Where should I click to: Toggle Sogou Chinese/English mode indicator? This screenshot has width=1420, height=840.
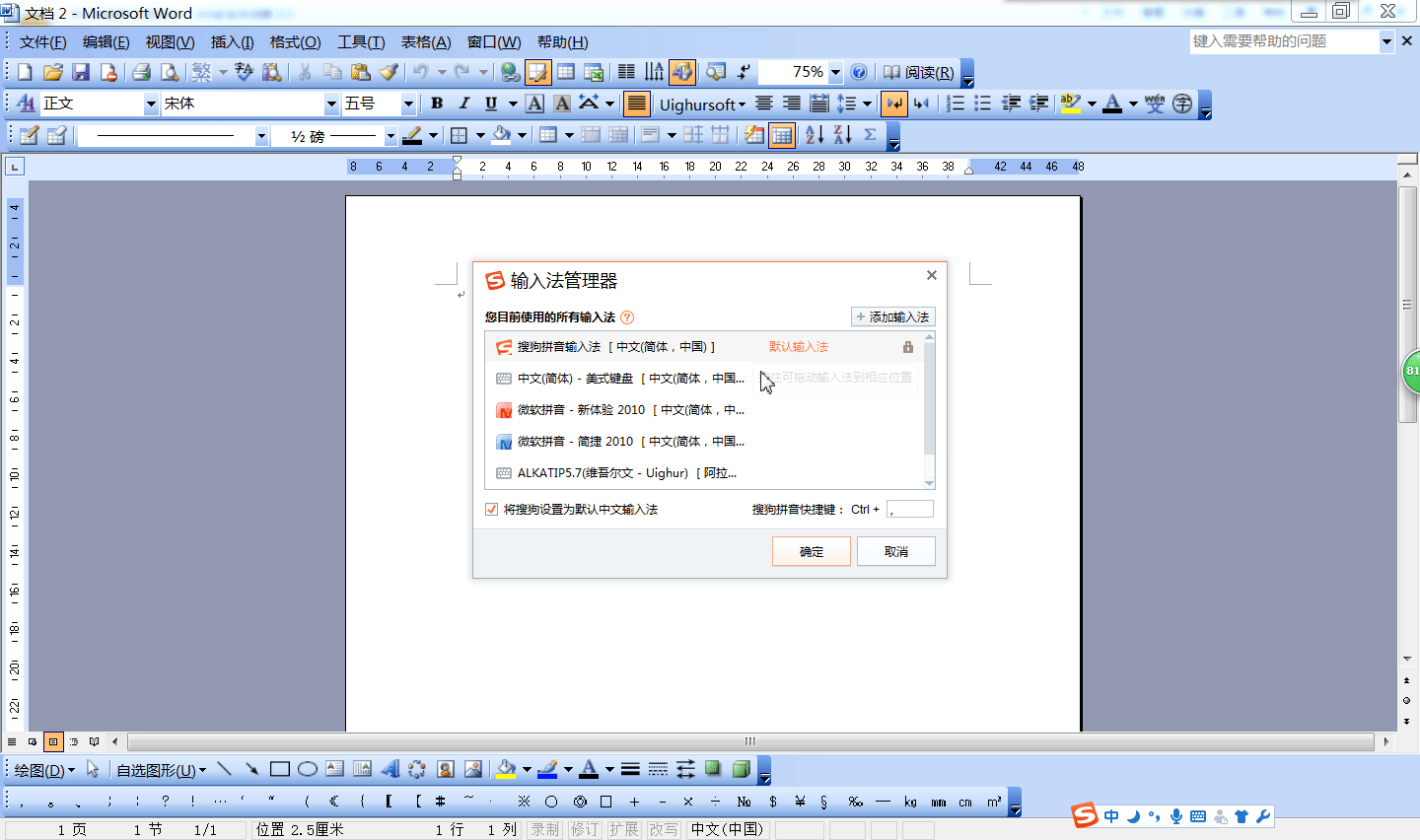[1111, 816]
